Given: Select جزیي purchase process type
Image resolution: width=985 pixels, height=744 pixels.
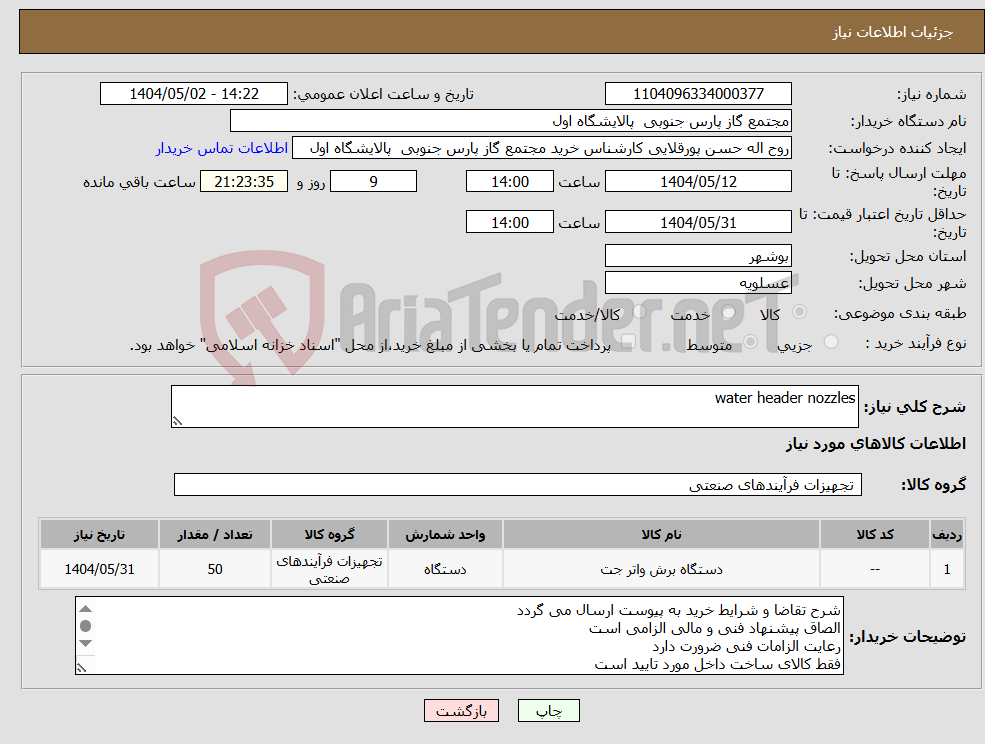Looking at the screenshot, I should pyautogui.click(x=831, y=339).
